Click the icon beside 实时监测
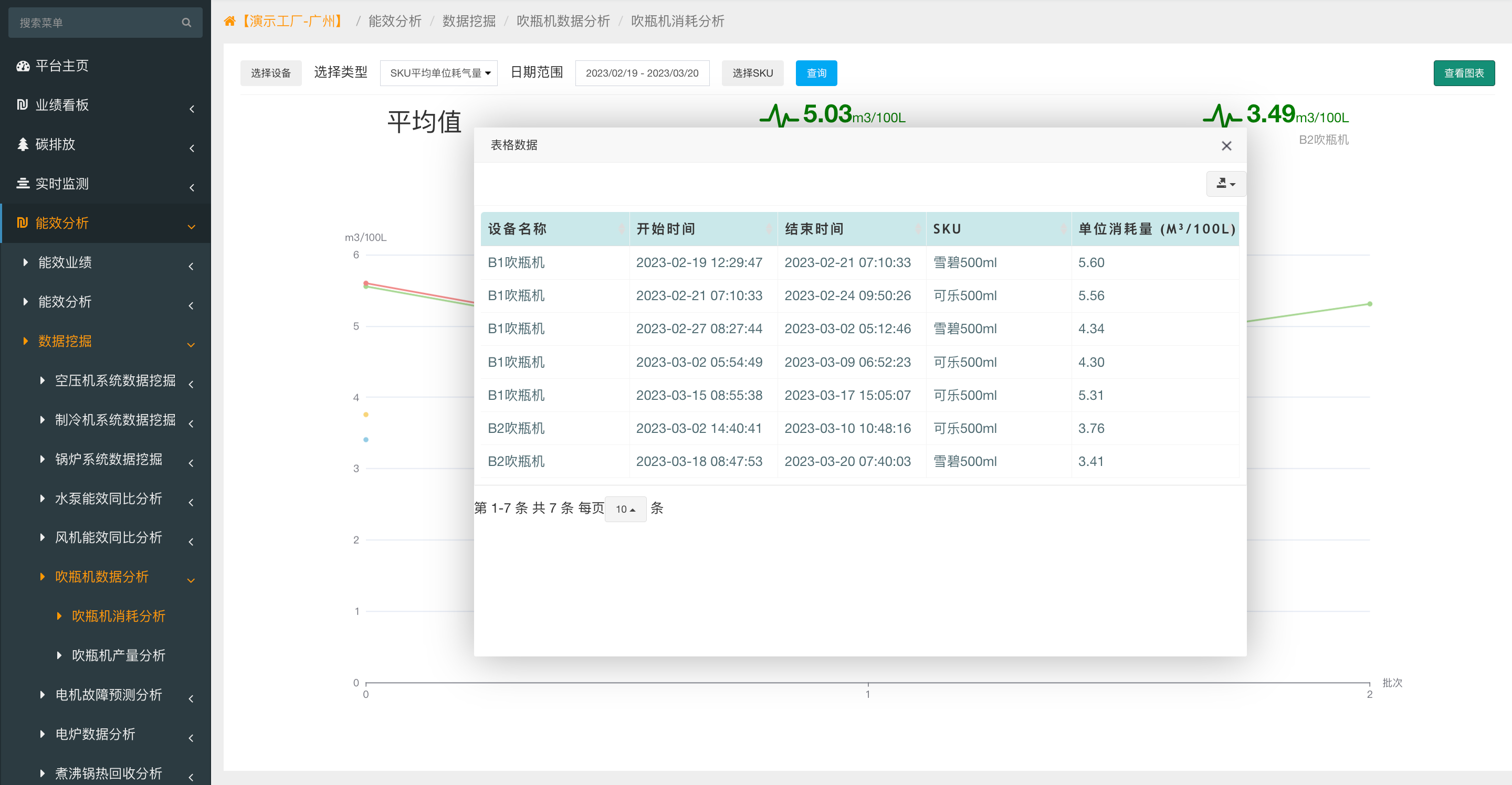Image resolution: width=1512 pixels, height=785 pixels. click(22, 183)
